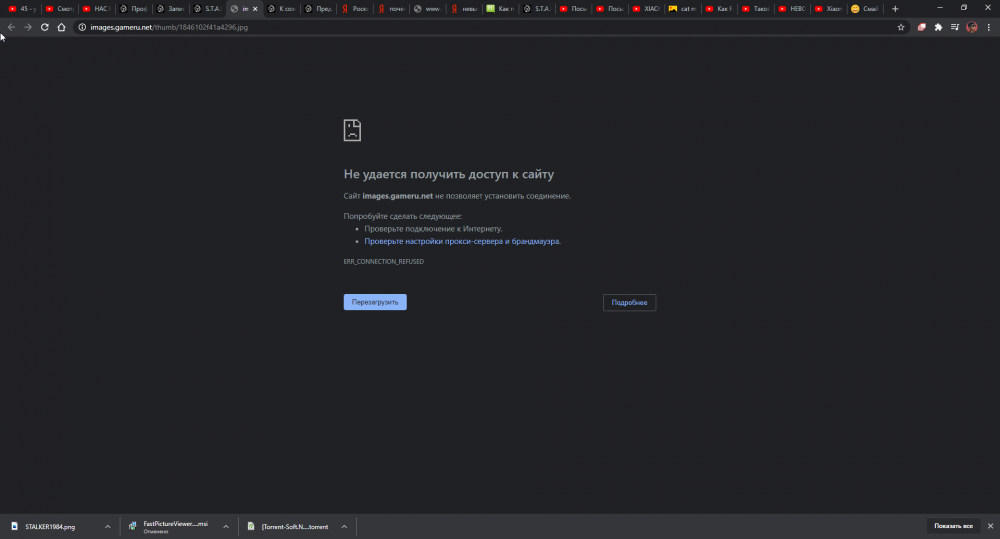Open the Torrent-Soft torrent download item

click(x=295, y=527)
